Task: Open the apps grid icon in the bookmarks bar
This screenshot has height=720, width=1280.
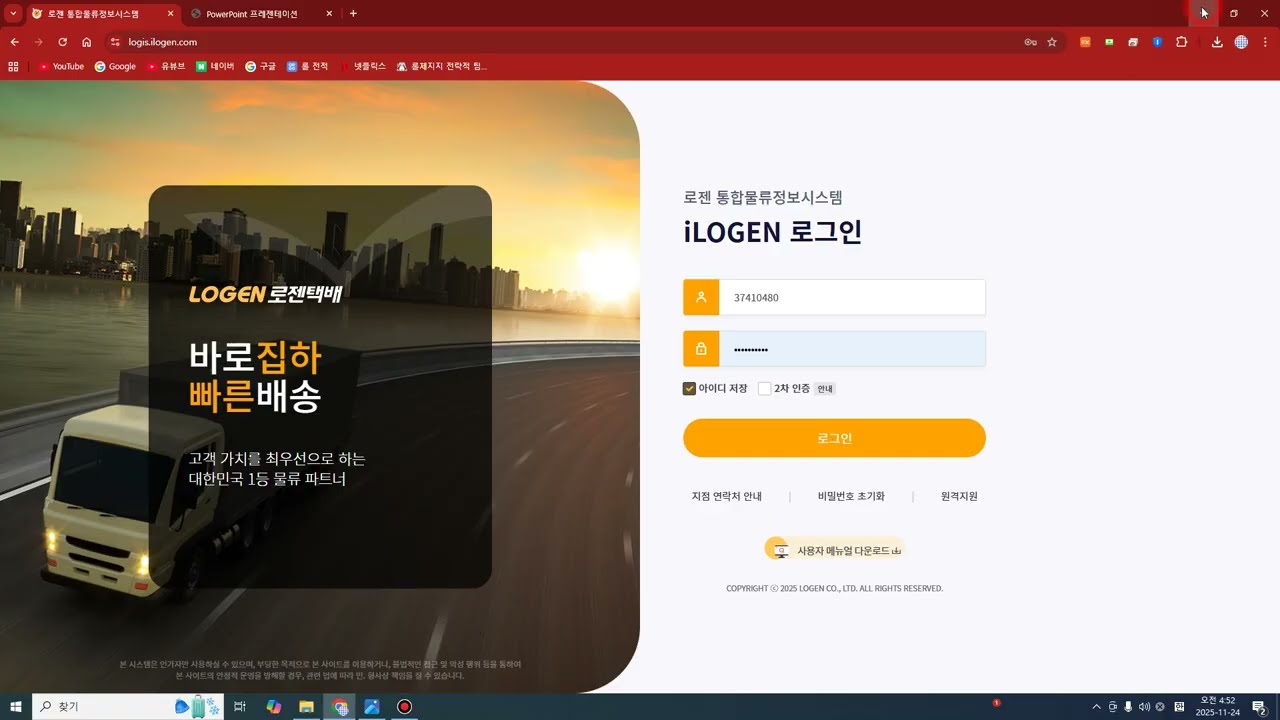Action: point(13,66)
